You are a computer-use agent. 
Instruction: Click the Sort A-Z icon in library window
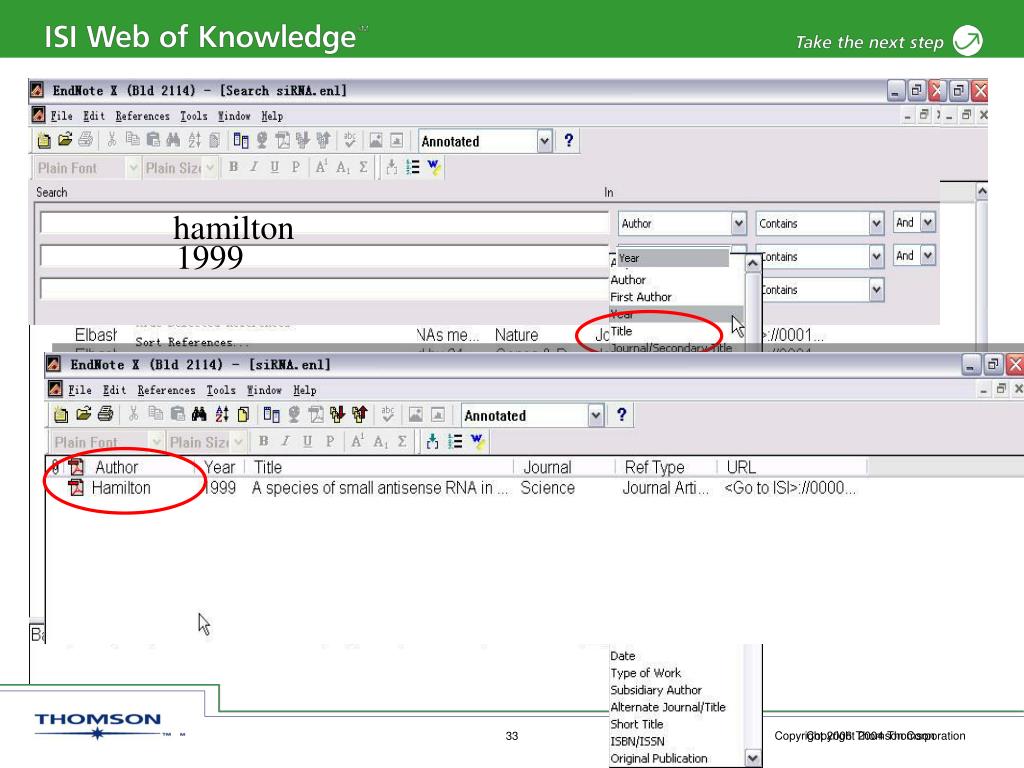[222, 415]
